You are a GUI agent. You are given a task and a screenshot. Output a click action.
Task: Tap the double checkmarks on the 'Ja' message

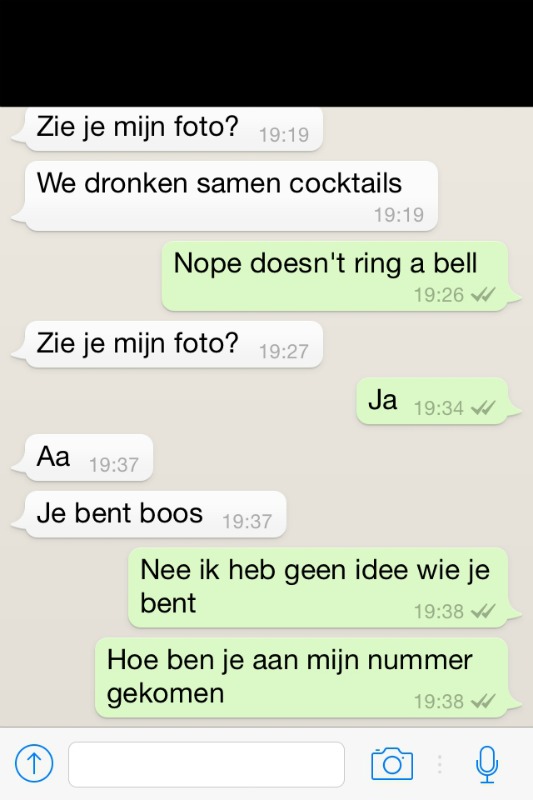point(483,408)
